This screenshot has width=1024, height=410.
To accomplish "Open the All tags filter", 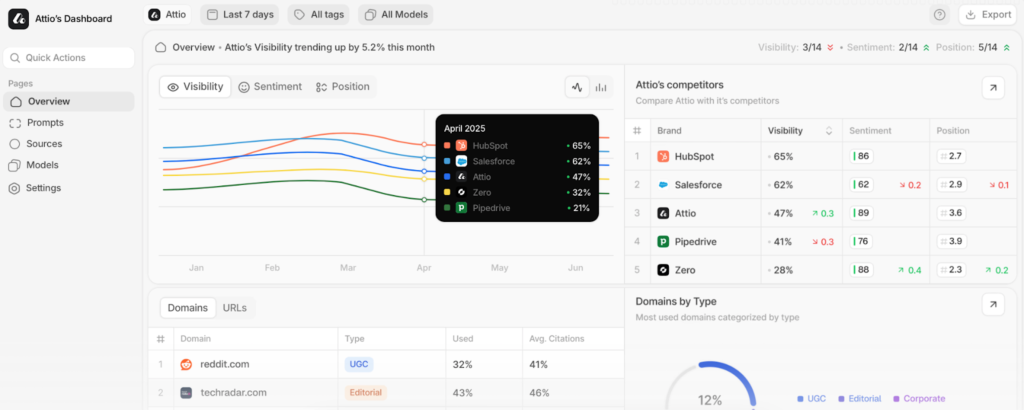I will coord(319,15).
